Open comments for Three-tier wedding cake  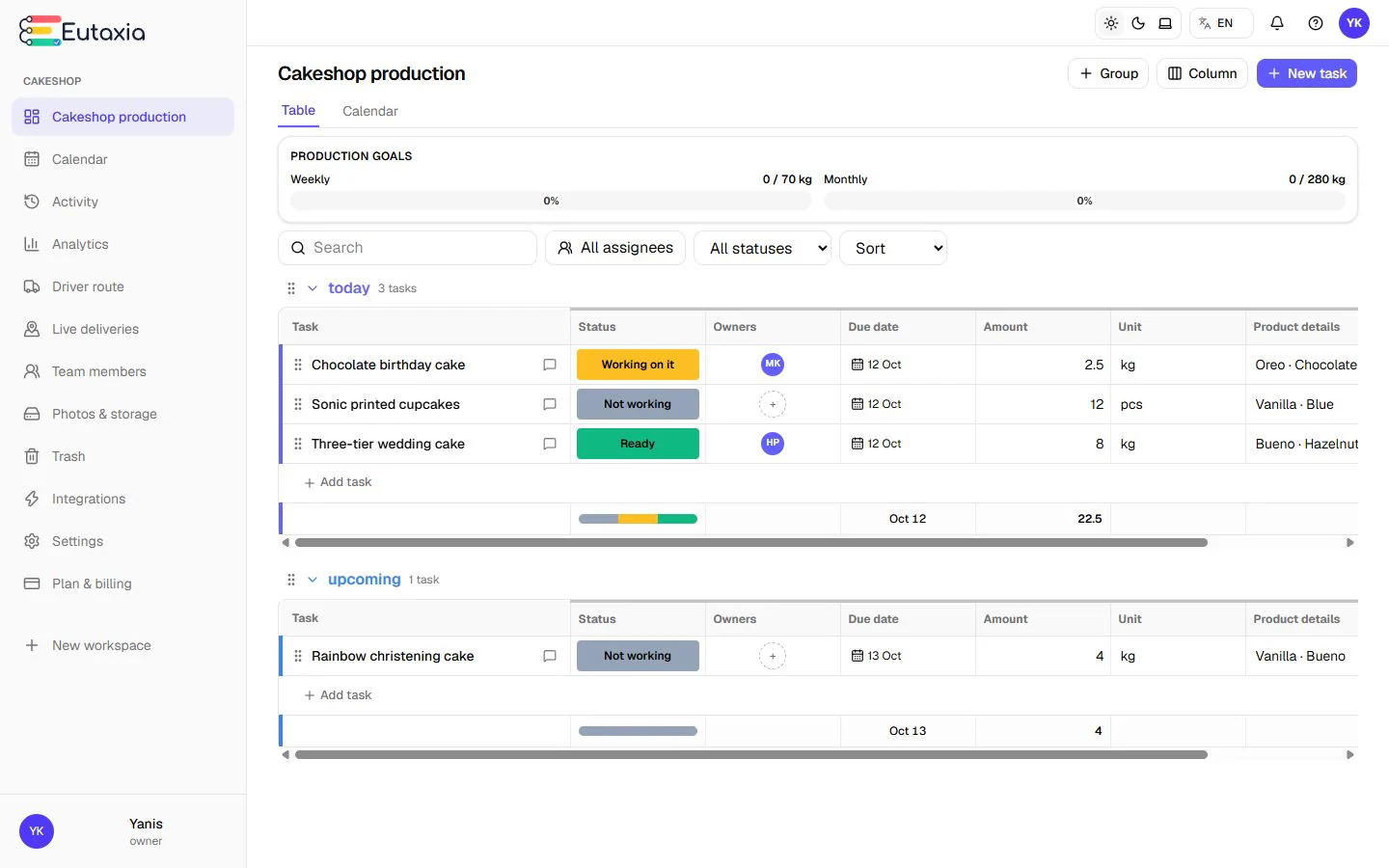click(550, 444)
